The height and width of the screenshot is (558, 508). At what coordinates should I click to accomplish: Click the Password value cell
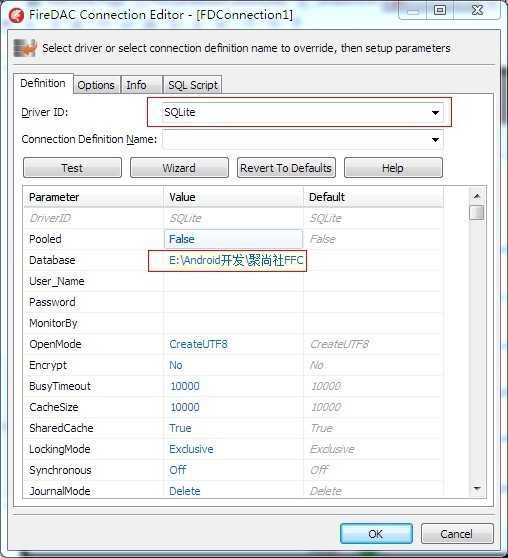click(x=234, y=302)
